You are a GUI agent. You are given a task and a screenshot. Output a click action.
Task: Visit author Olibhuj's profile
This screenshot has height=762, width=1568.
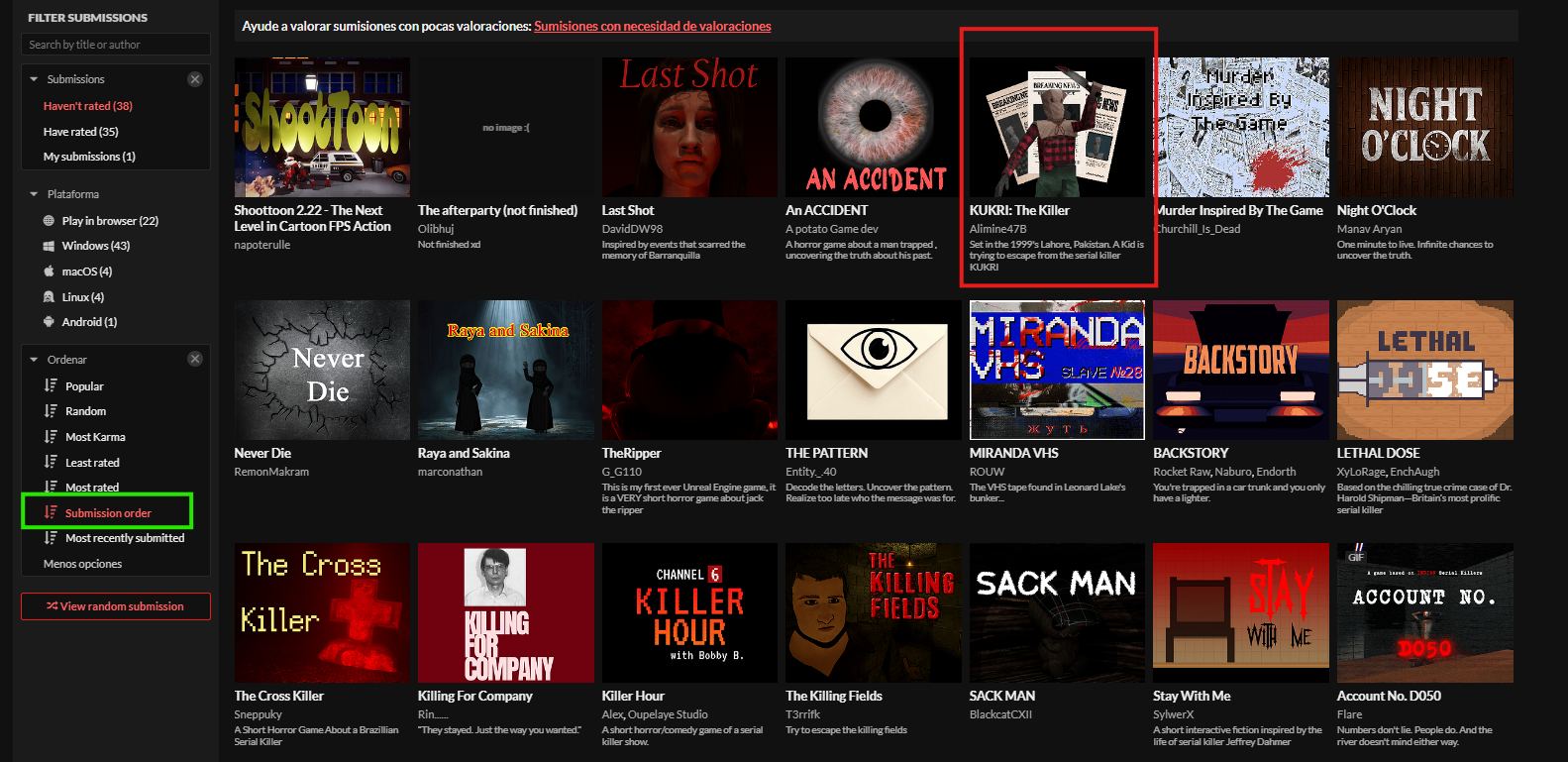[436, 229]
